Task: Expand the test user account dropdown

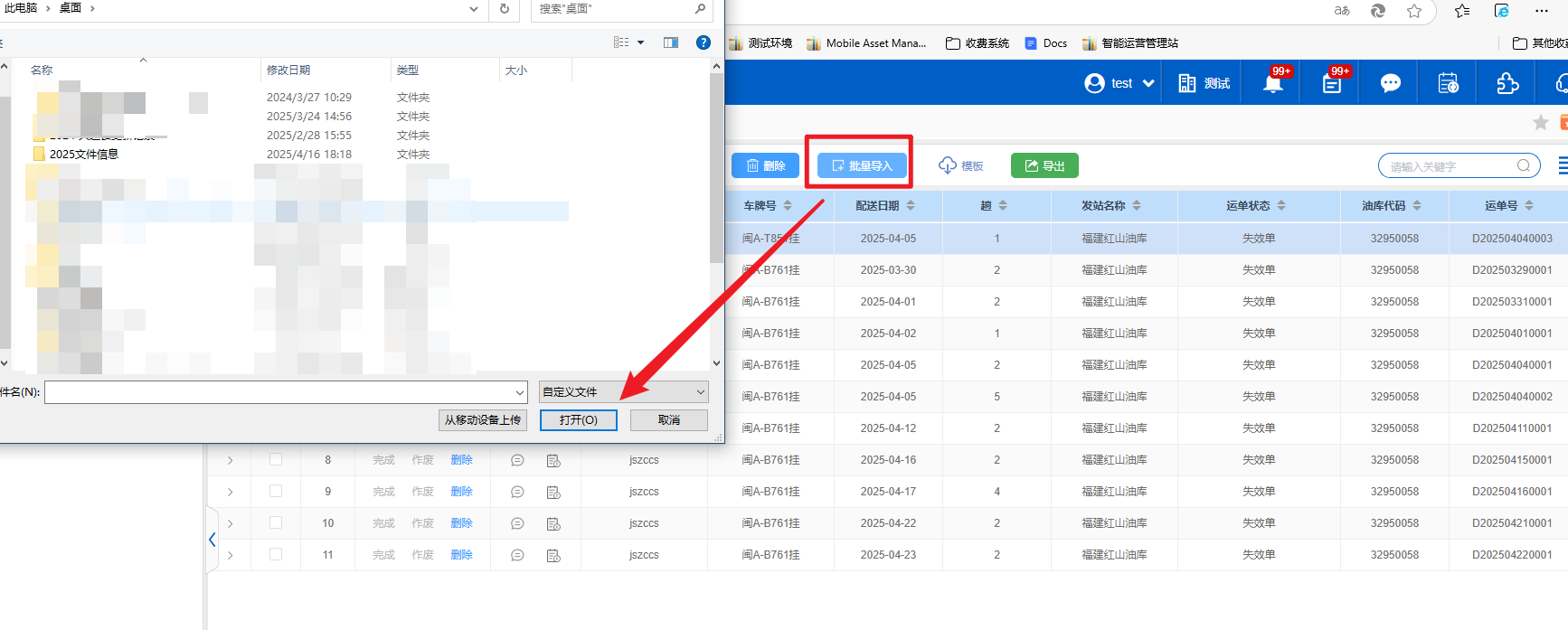Action: 1119,83
